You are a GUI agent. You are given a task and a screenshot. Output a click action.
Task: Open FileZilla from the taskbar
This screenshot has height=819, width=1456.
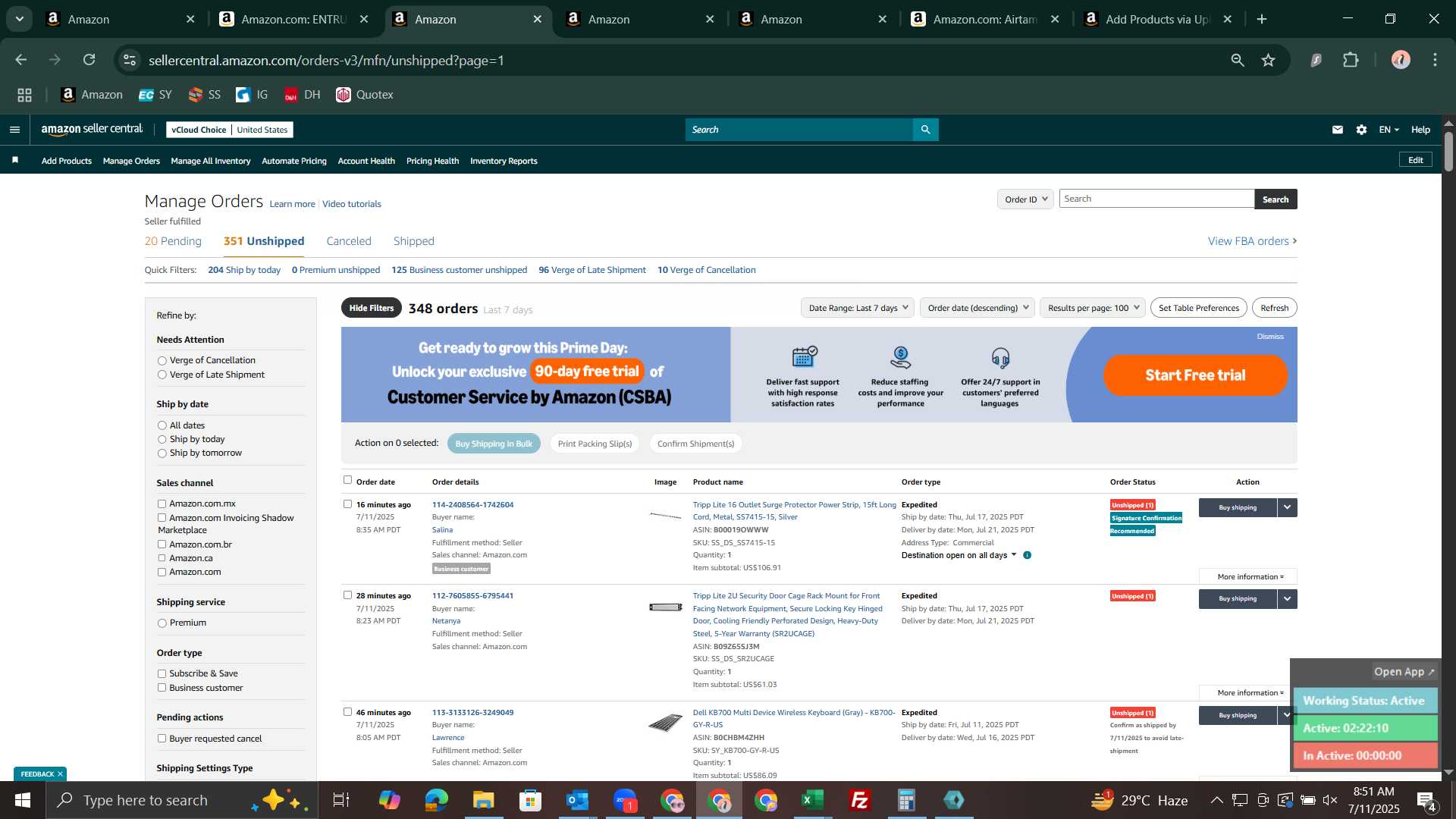click(859, 800)
